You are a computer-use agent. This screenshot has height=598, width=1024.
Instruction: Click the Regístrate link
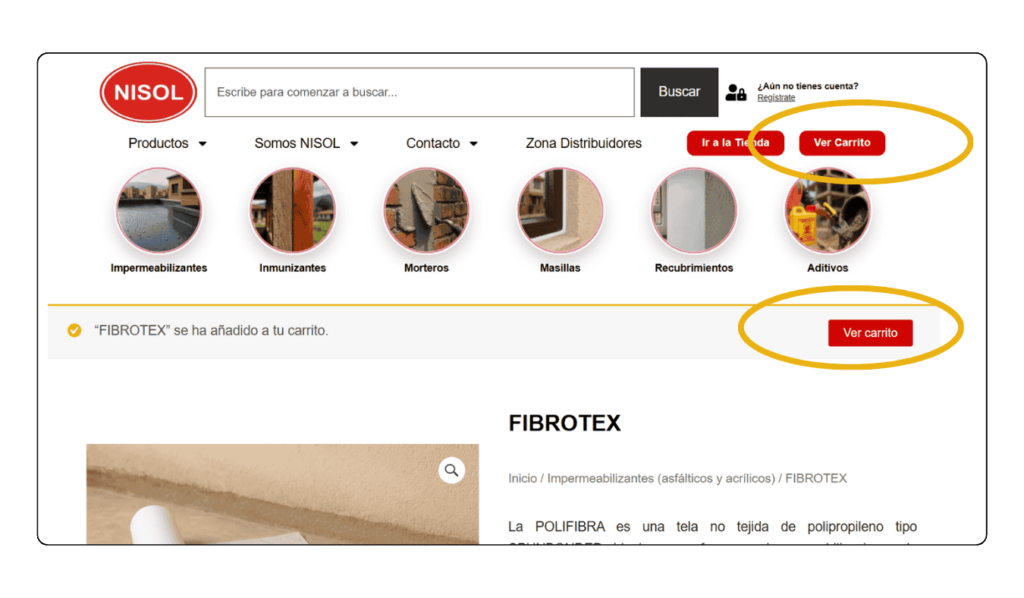click(x=776, y=98)
